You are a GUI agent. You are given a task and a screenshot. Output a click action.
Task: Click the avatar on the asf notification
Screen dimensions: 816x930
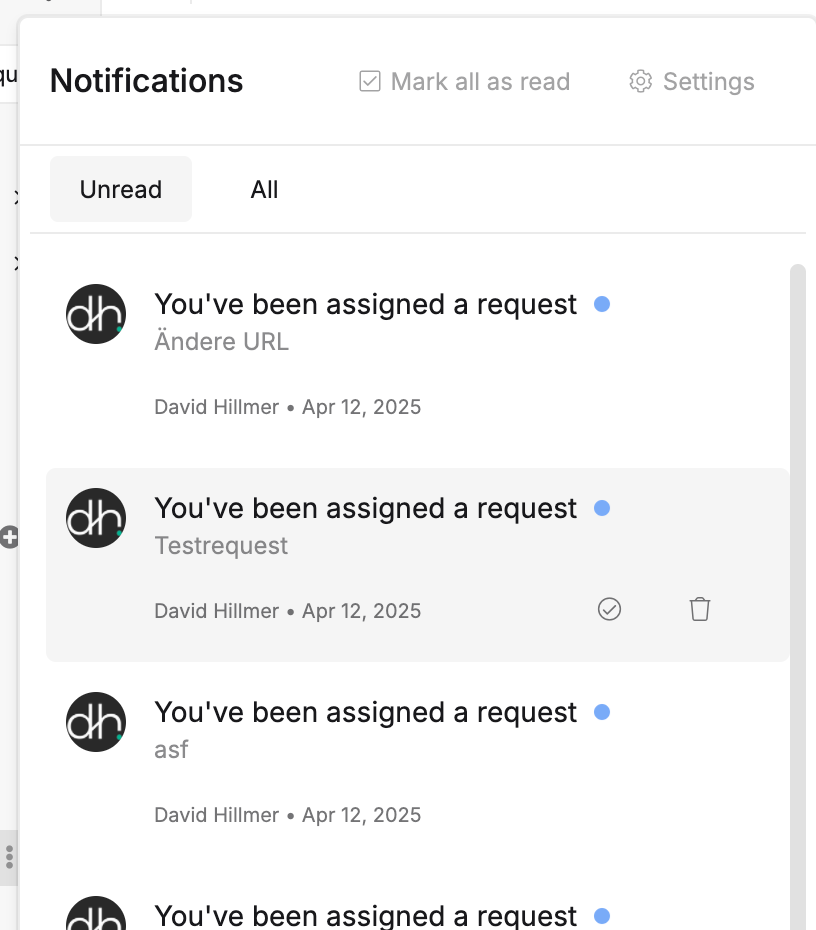96,722
